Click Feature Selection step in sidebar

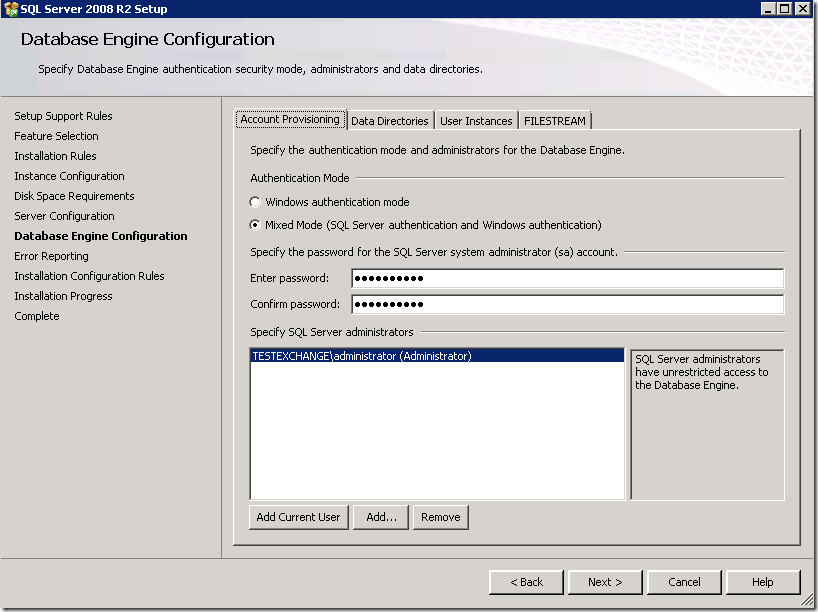pyautogui.click(x=56, y=136)
